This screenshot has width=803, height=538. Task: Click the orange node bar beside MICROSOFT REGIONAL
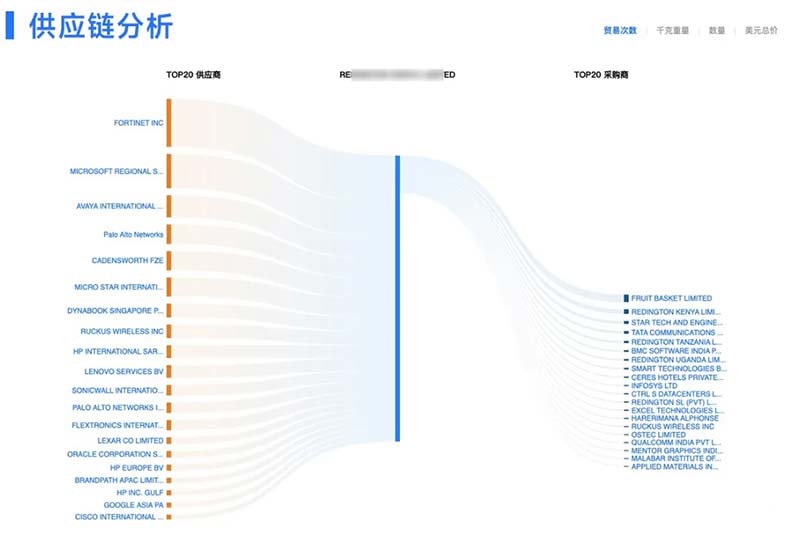(x=169, y=171)
